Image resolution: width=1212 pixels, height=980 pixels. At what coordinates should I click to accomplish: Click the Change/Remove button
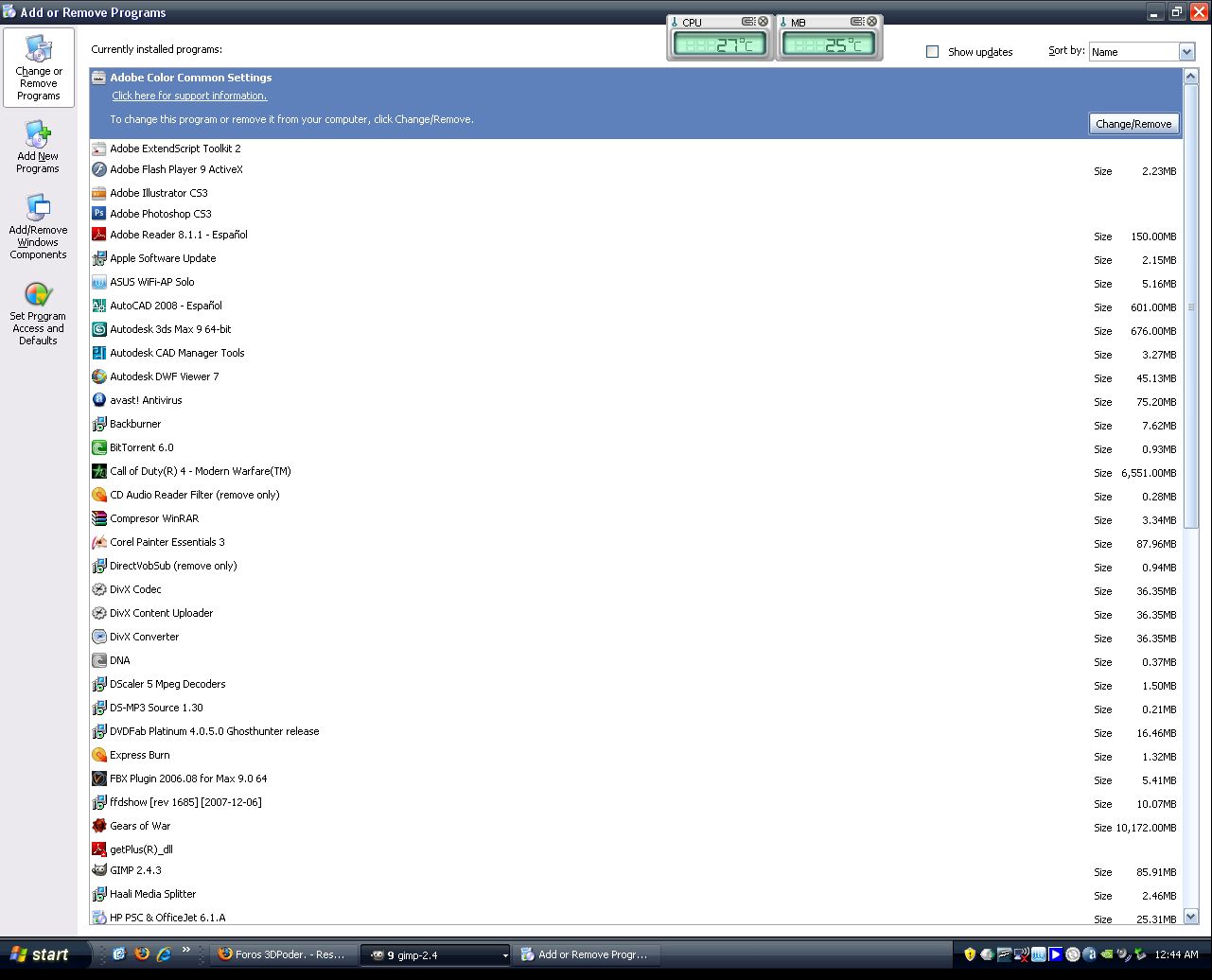point(1133,124)
